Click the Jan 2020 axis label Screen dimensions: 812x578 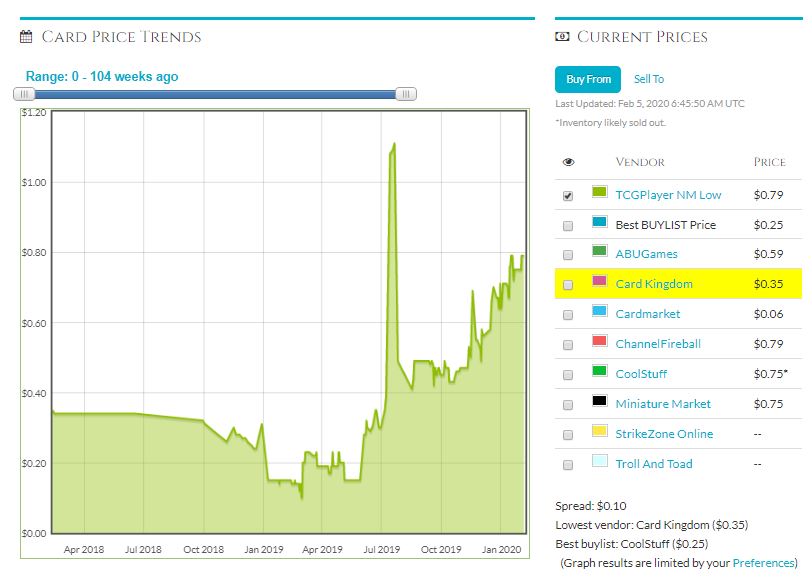(x=501, y=550)
